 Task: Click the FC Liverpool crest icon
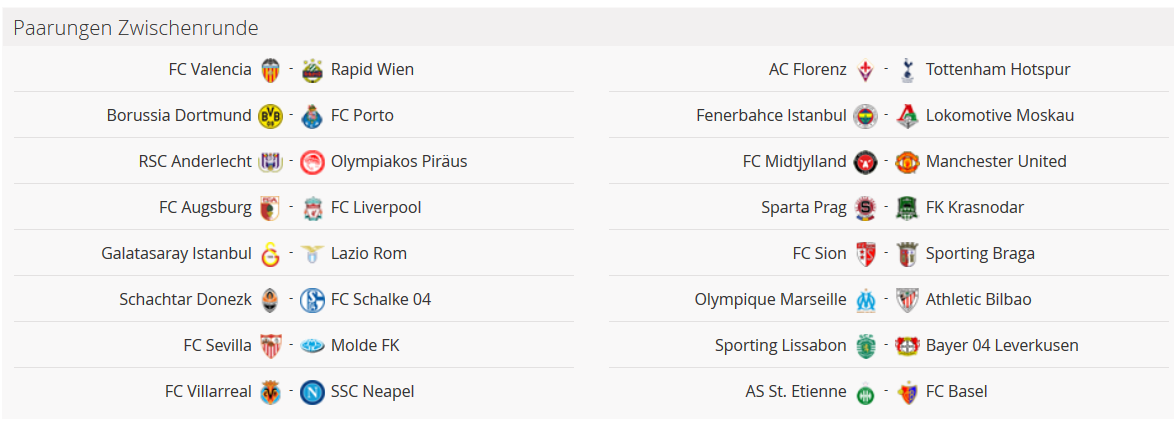pos(312,208)
